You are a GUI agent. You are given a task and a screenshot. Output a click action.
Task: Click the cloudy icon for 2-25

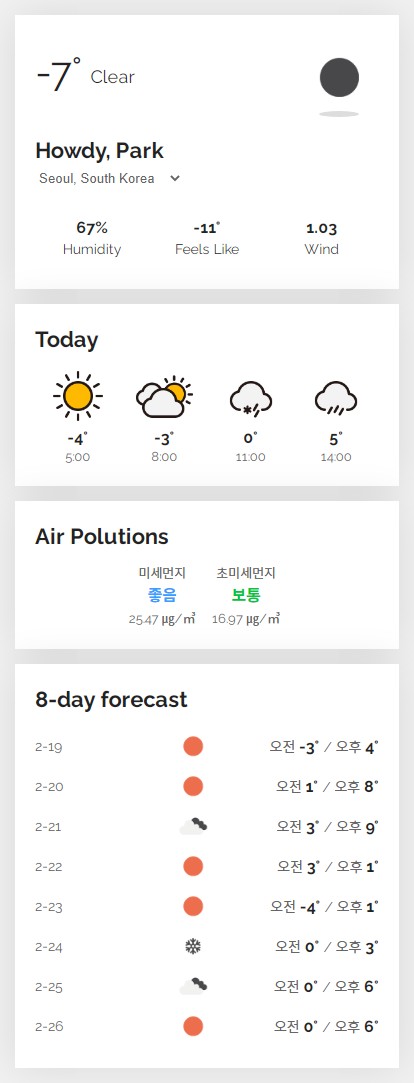tap(193, 986)
